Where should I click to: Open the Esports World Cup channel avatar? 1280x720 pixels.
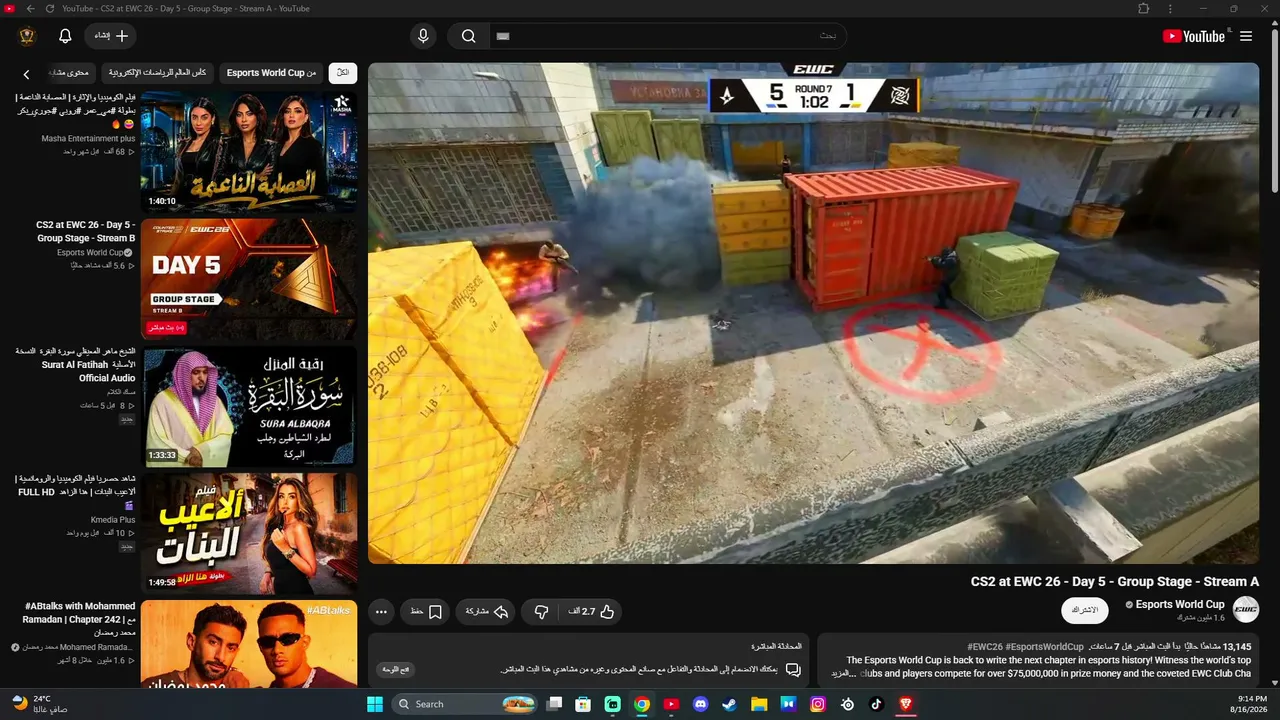(1246, 609)
